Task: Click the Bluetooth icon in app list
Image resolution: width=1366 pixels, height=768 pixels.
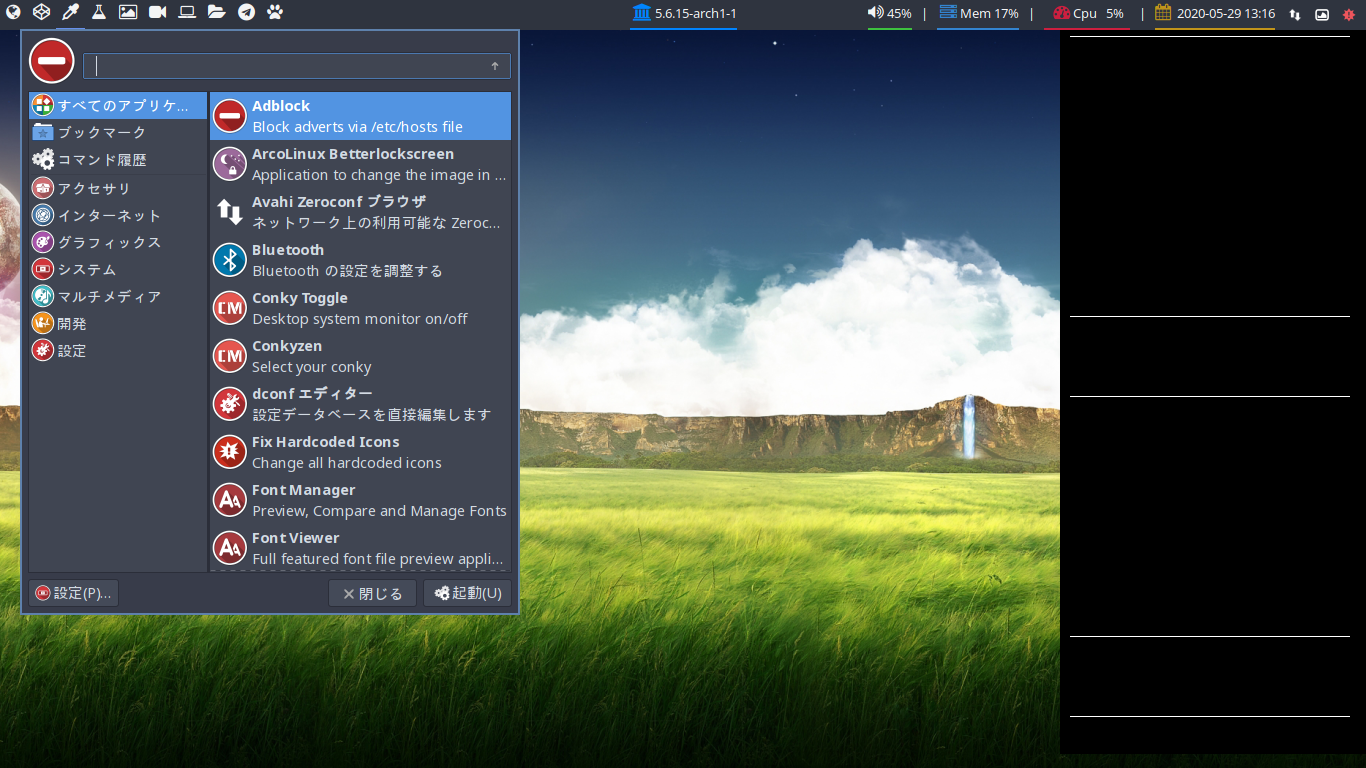Action: 230,260
